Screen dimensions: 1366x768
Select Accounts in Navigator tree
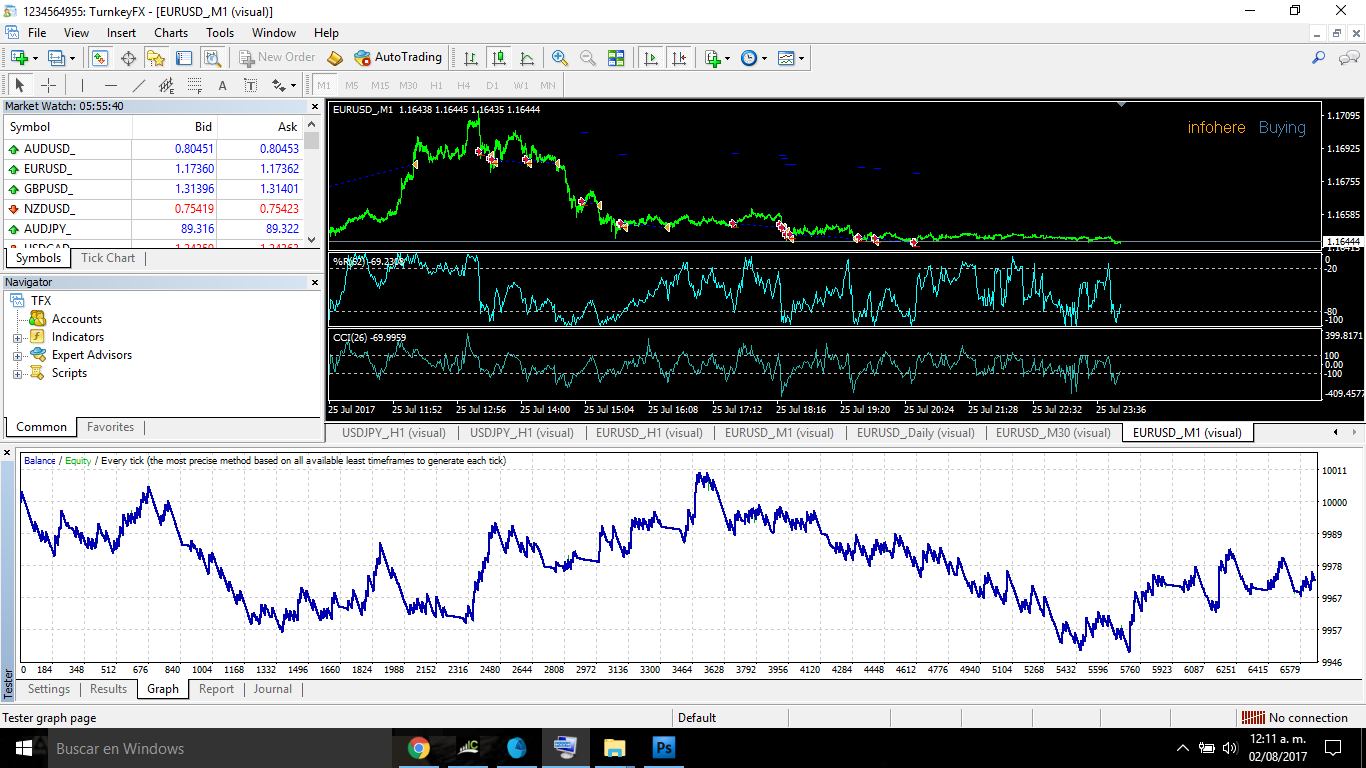tap(77, 319)
